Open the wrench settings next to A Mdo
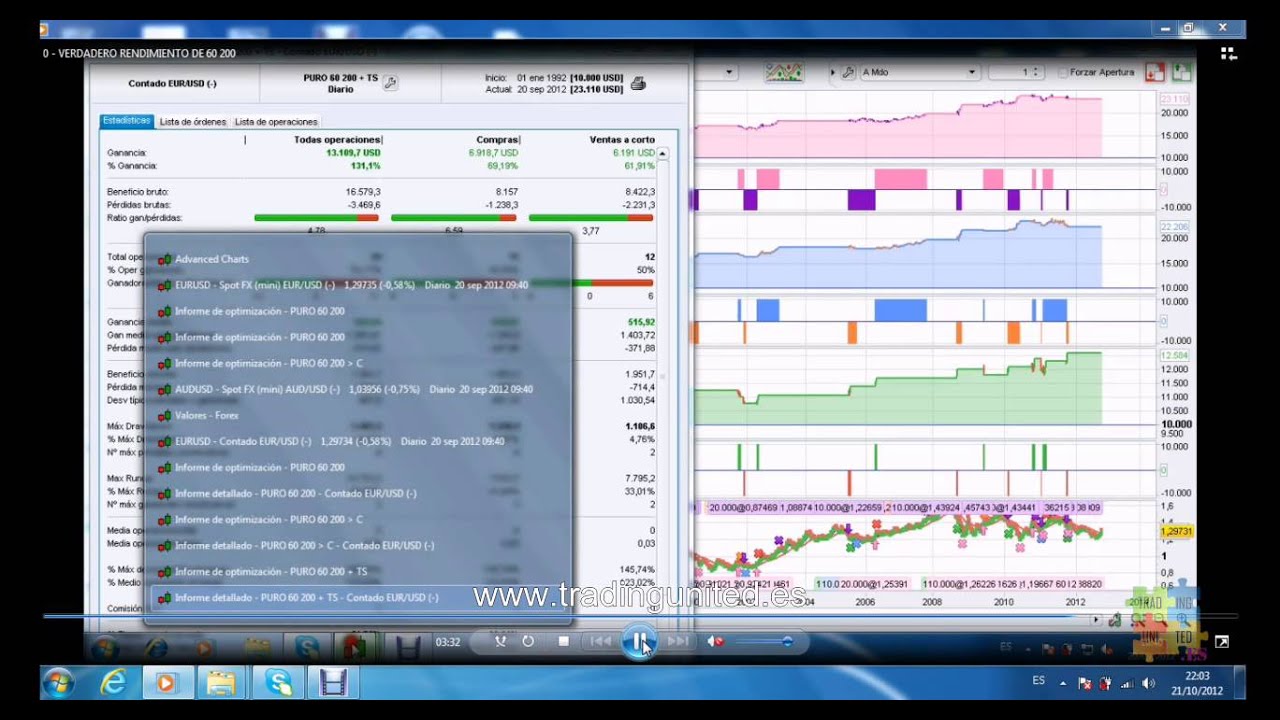Image resolution: width=1280 pixels, height=720 pixels. click(848, 72)
